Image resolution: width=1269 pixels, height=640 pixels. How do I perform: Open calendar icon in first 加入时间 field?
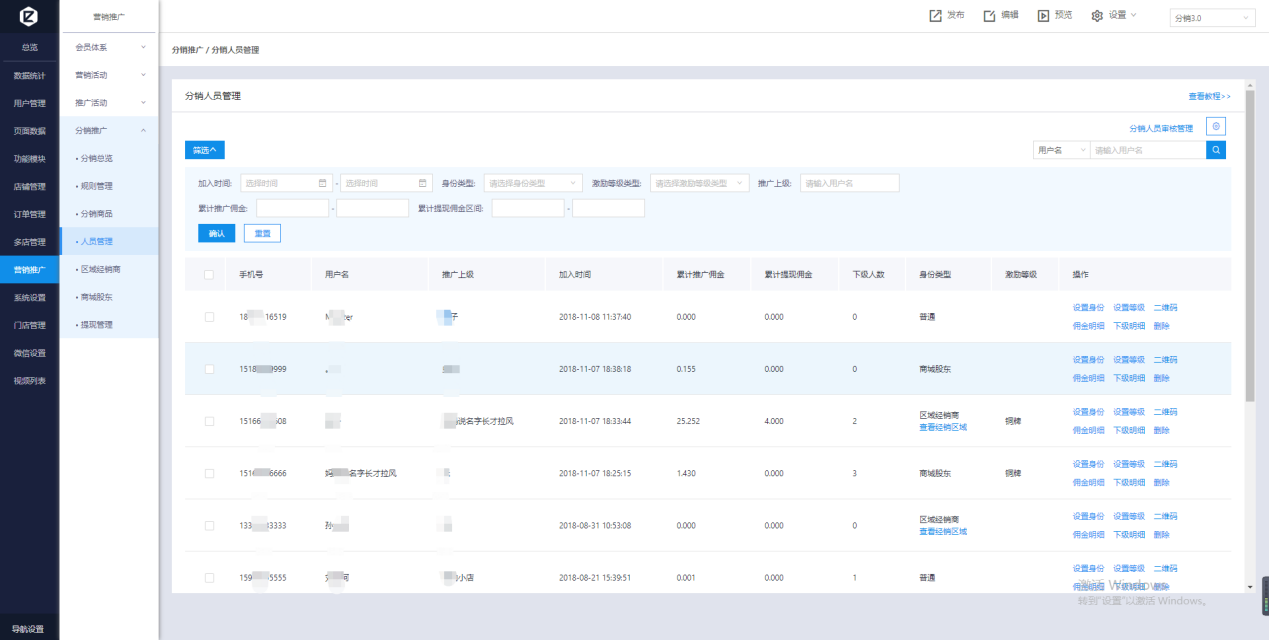pos(322,183)
